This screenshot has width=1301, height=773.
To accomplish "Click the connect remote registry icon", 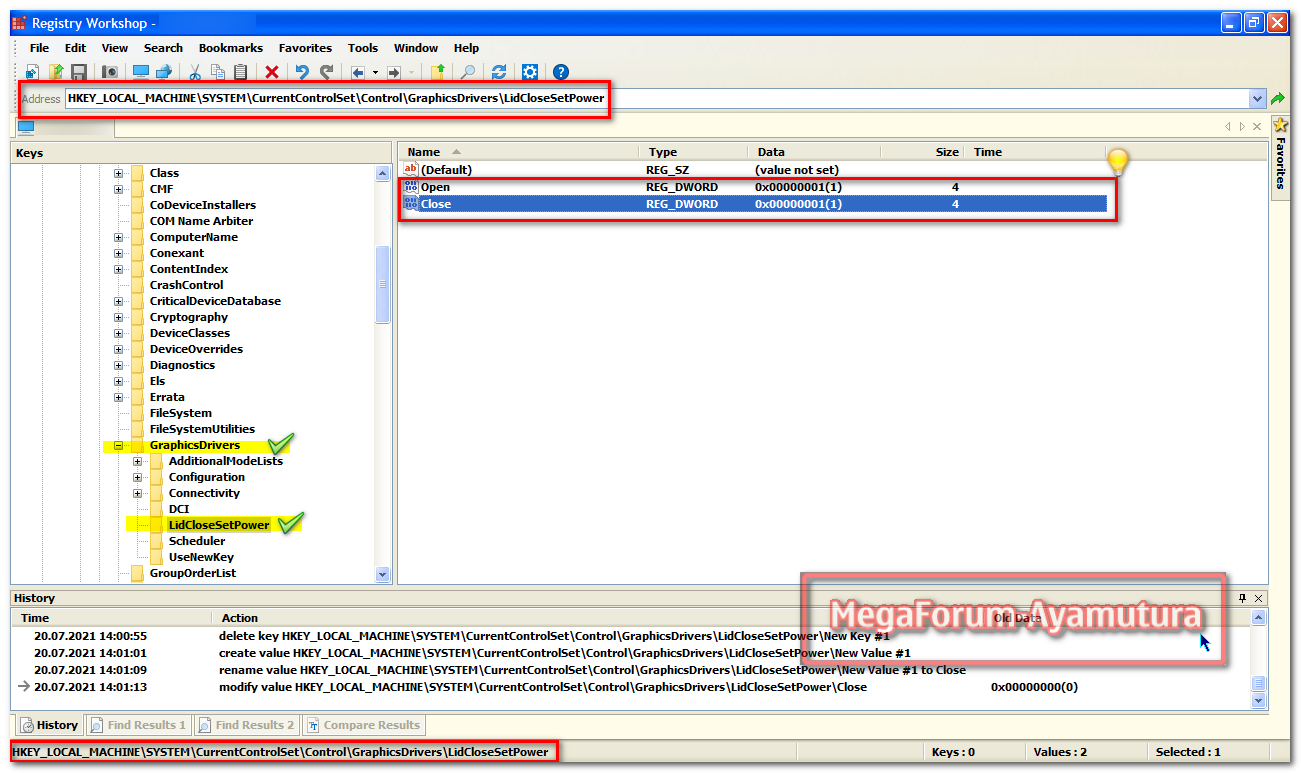I will (164, 72).
